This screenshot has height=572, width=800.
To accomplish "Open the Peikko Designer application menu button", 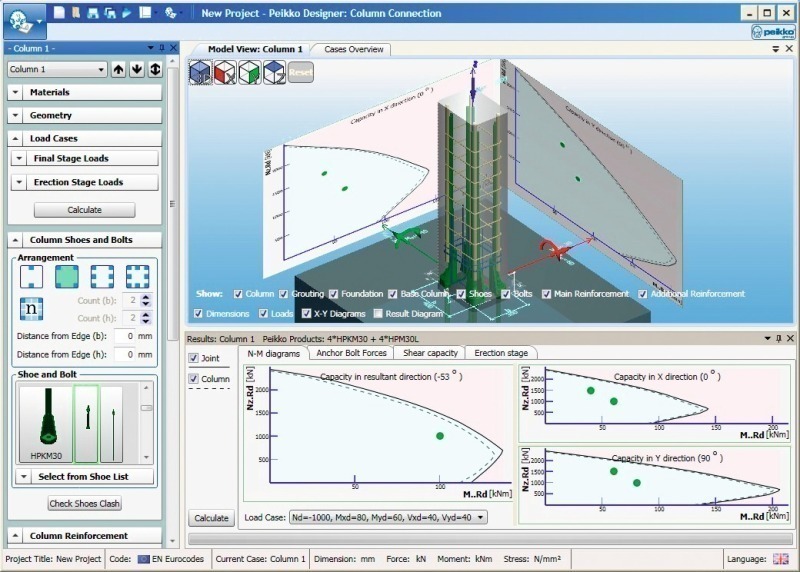I will [x=24, y=21].
